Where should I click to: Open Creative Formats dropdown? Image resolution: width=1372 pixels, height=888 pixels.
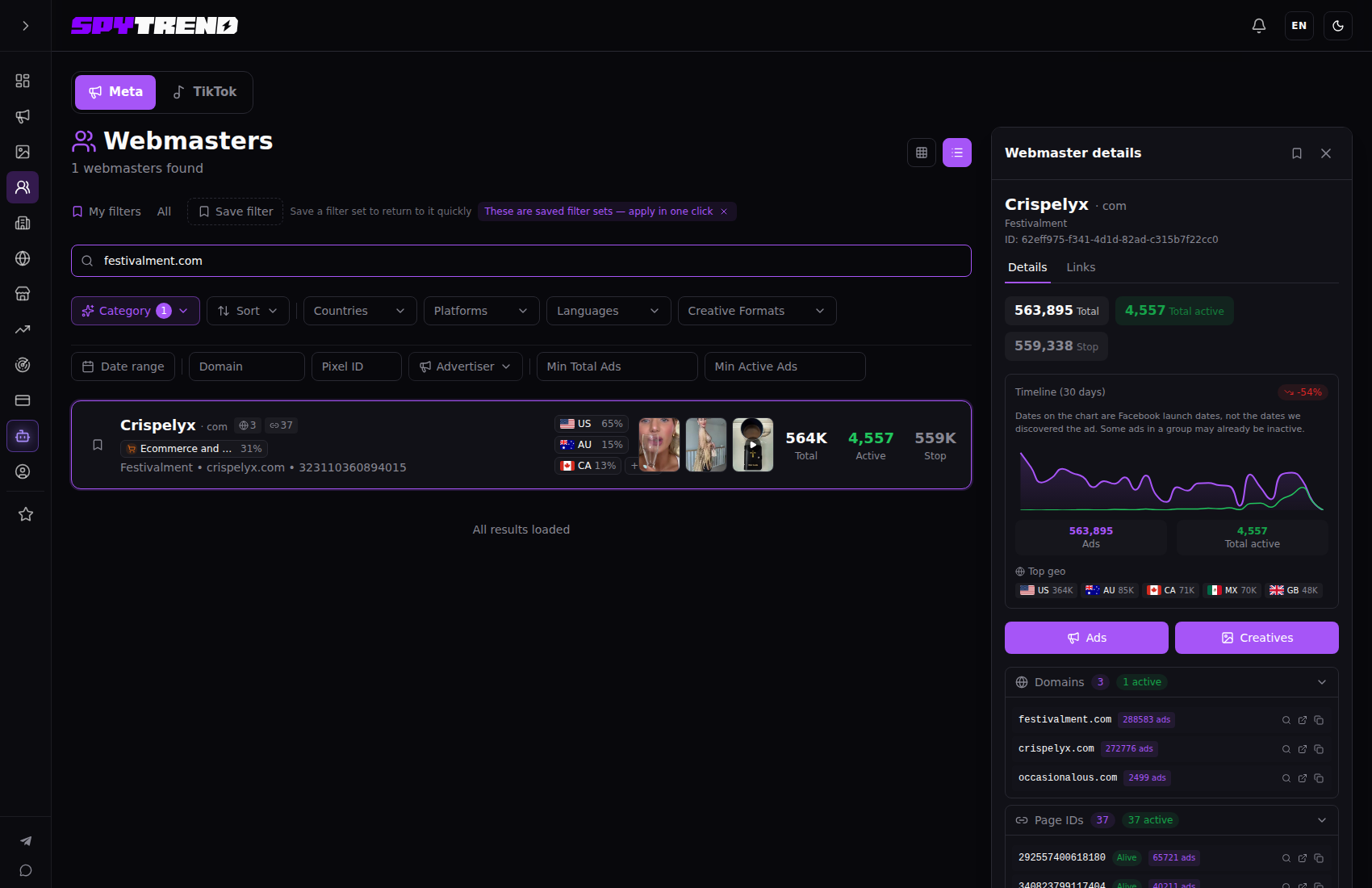tap(757, 311)
